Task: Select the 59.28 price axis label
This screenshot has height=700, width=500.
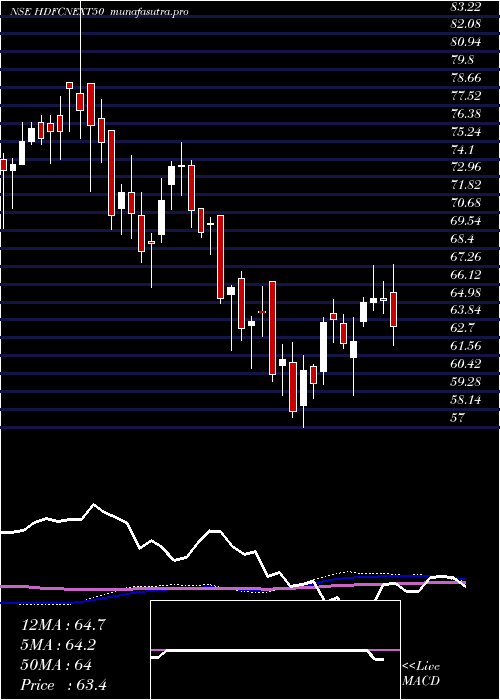Action: [x=466, y=381]
